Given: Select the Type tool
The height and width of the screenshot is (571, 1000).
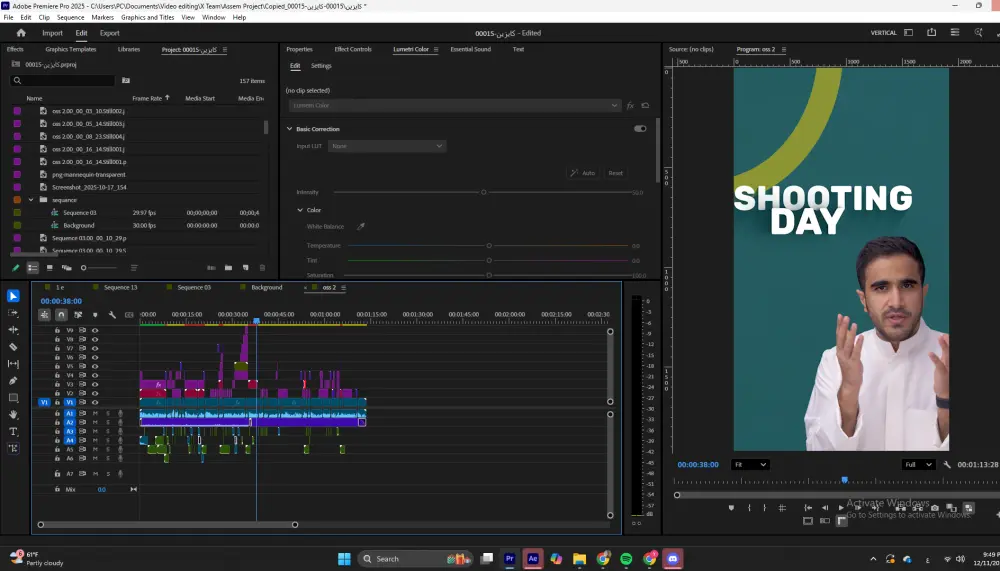Looking at the screenshot, I should tap(13, 431).
